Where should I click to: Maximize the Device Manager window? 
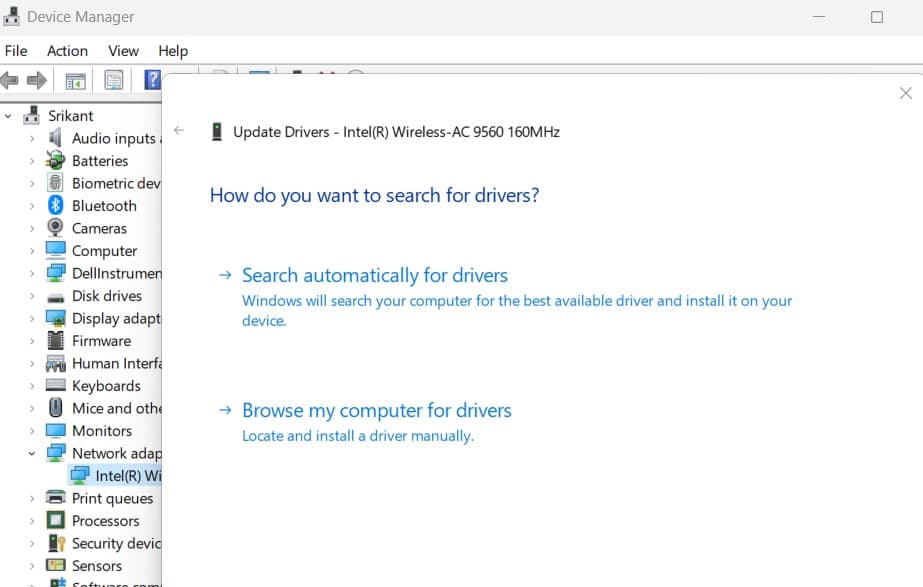877,17
